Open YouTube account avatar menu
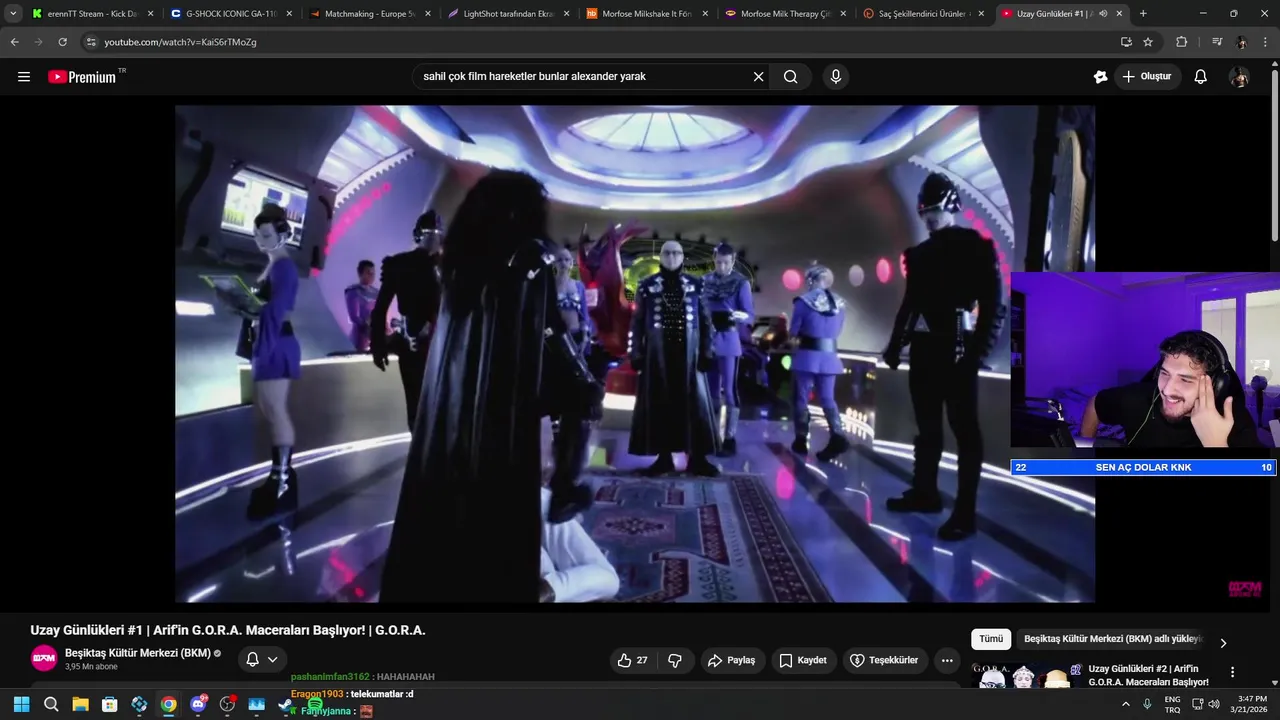This screenshot has width=1280, height=720. (1239, 77)
